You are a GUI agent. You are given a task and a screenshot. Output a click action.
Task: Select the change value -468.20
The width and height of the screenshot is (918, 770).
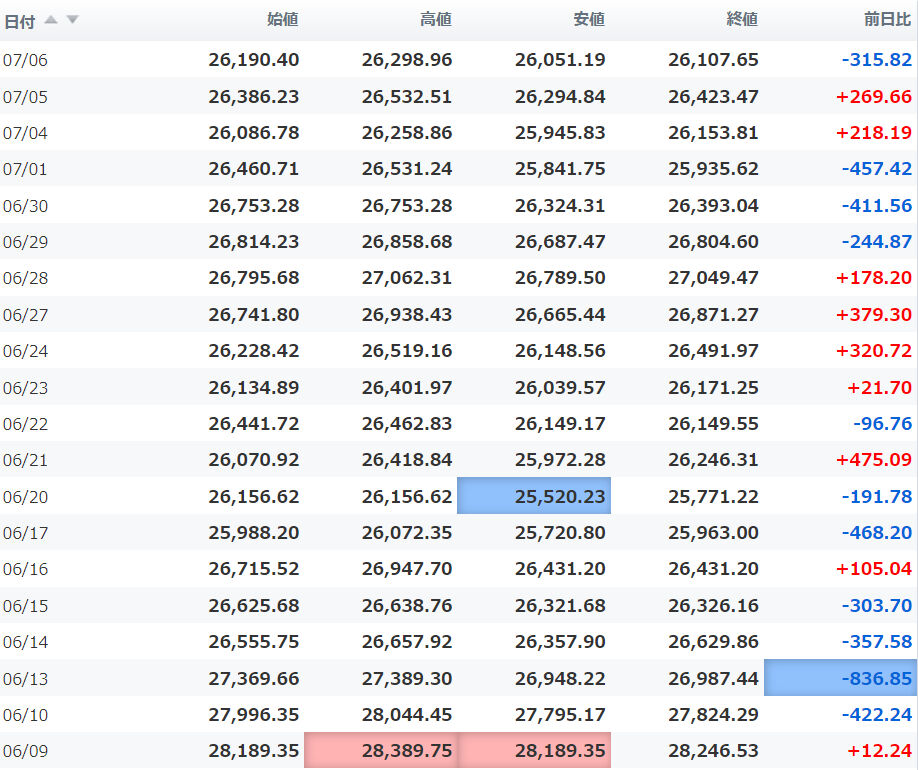tap(876, 533)
